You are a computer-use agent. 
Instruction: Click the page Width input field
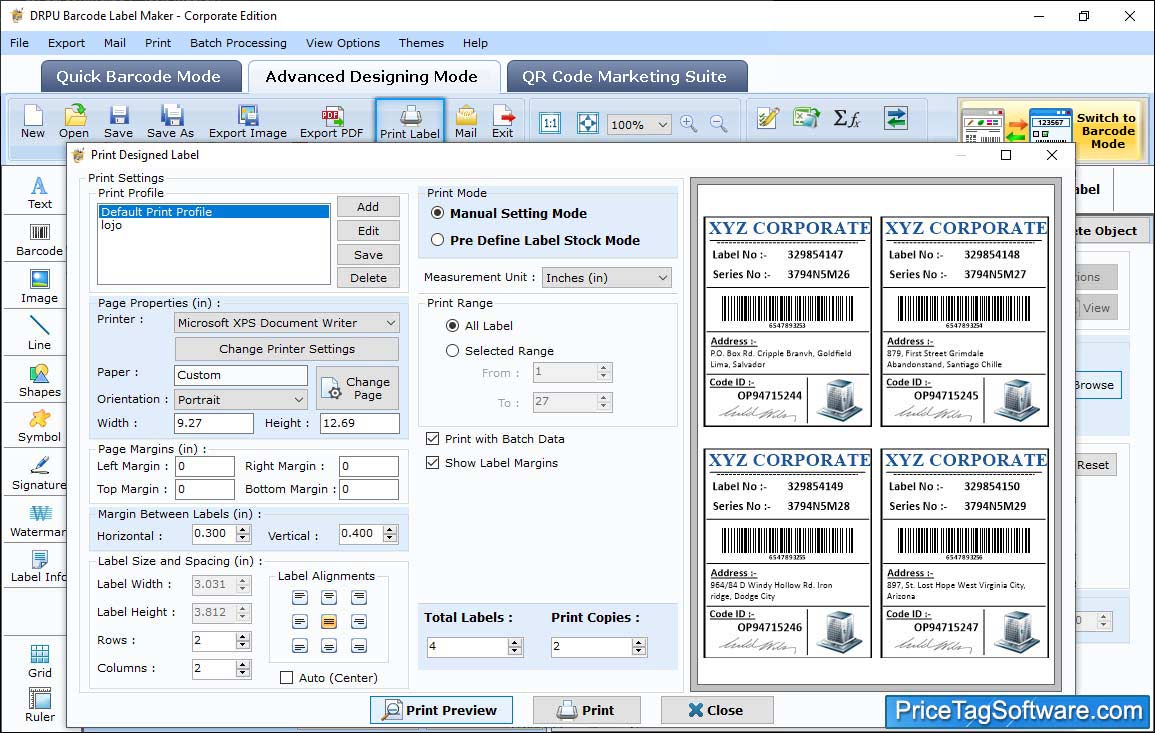(214, 423)
